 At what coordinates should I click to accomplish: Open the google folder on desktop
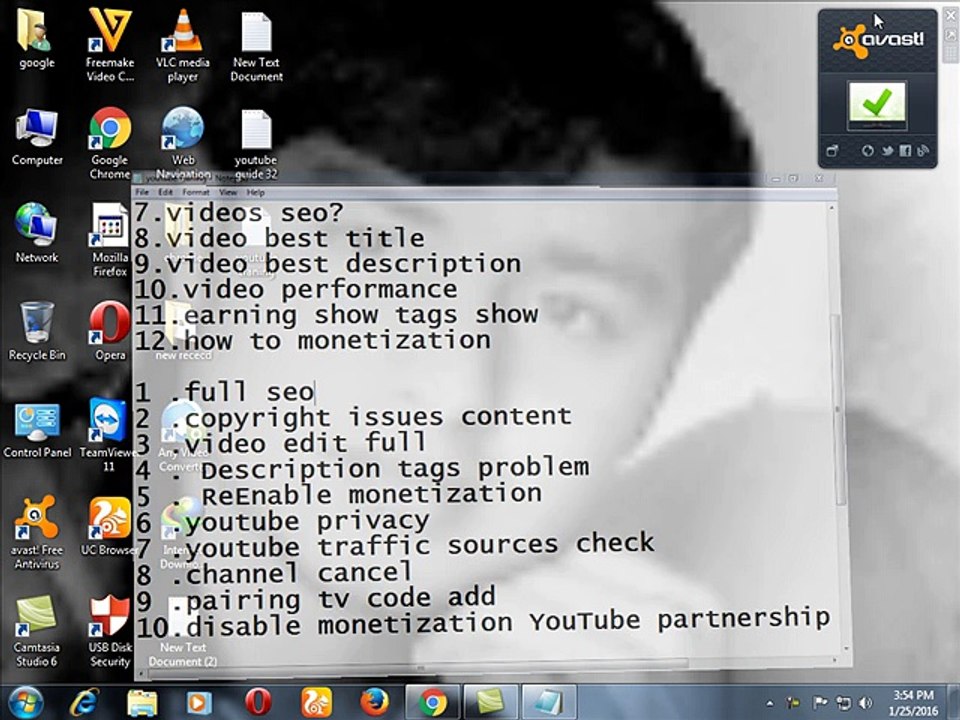36,38
